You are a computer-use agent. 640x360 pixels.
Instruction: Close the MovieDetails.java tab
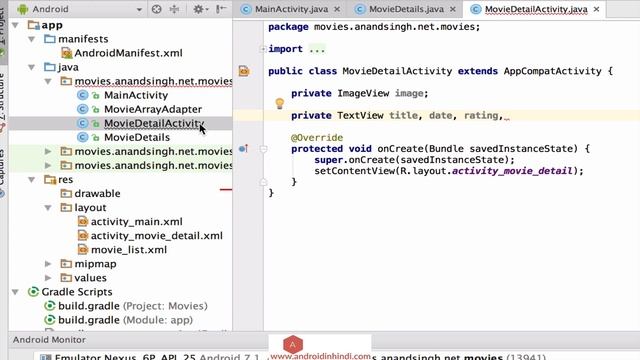tap(453, 9)
